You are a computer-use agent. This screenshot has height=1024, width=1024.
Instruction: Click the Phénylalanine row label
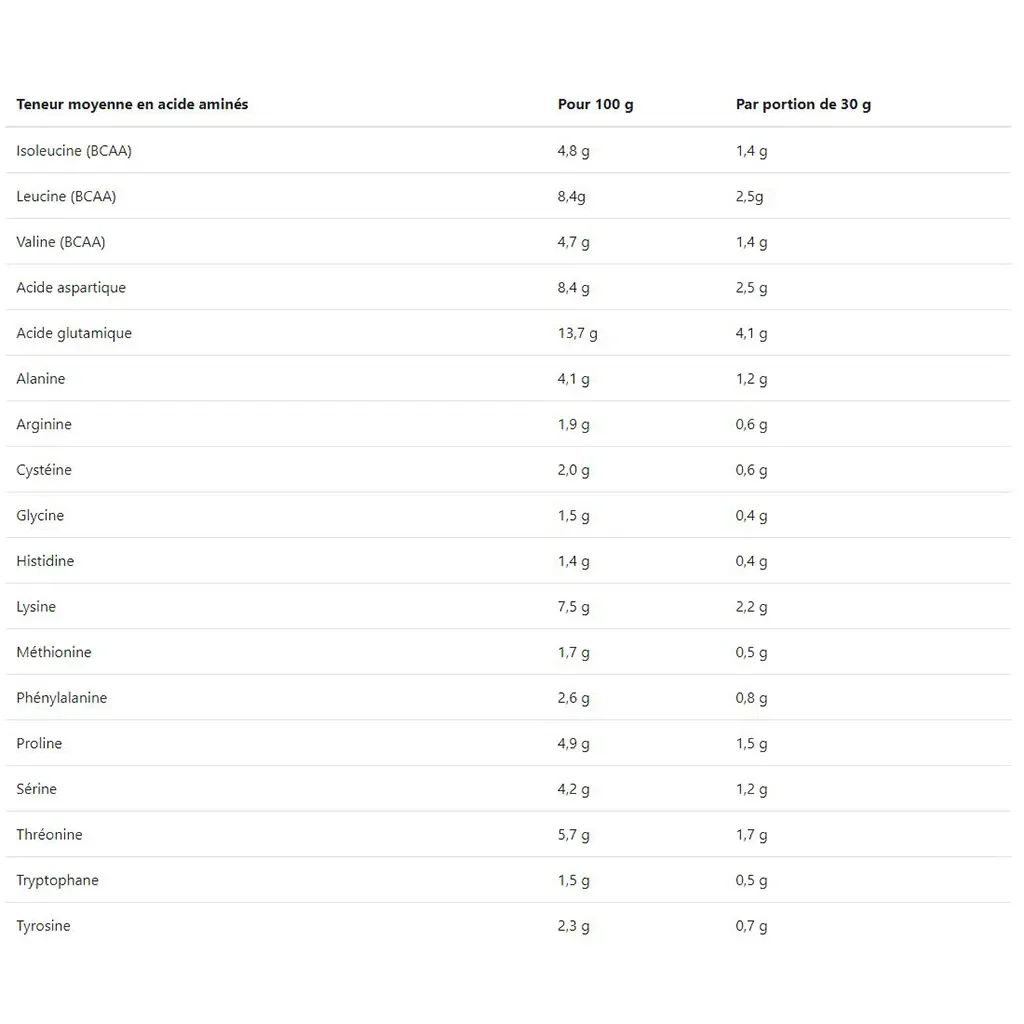coord(61,698)
